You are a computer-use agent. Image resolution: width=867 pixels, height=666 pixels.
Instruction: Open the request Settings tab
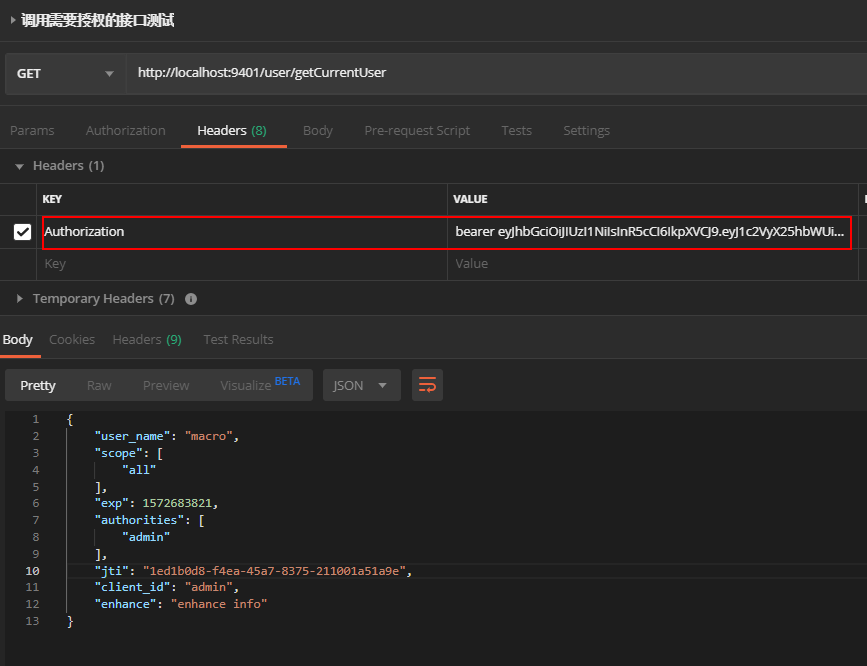point(586,131)
